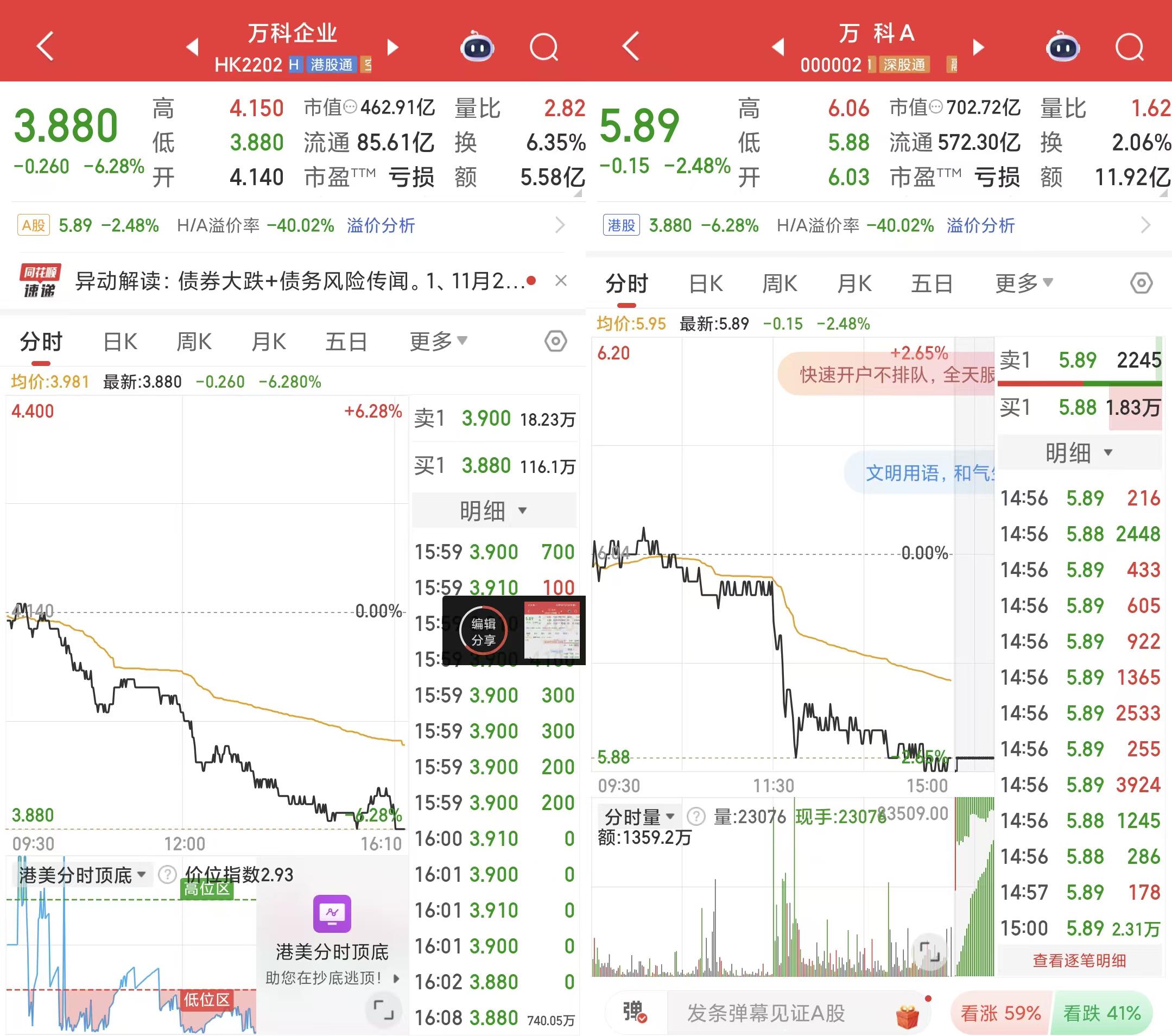Switch to next stock from 万科A
Viewport: 1172px width, 1036px height.
tap(979, 47)
